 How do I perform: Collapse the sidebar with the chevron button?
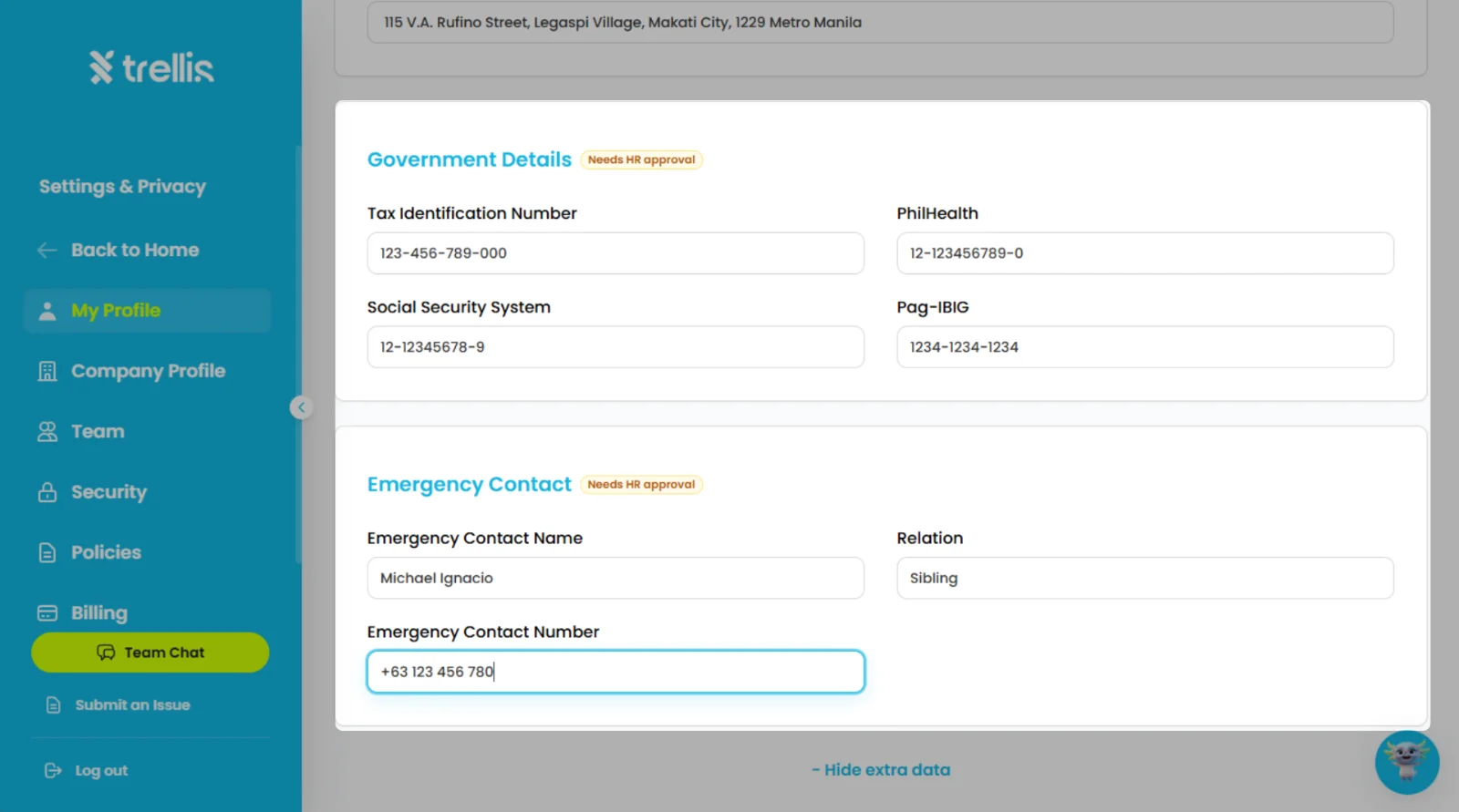coord(301,407)
